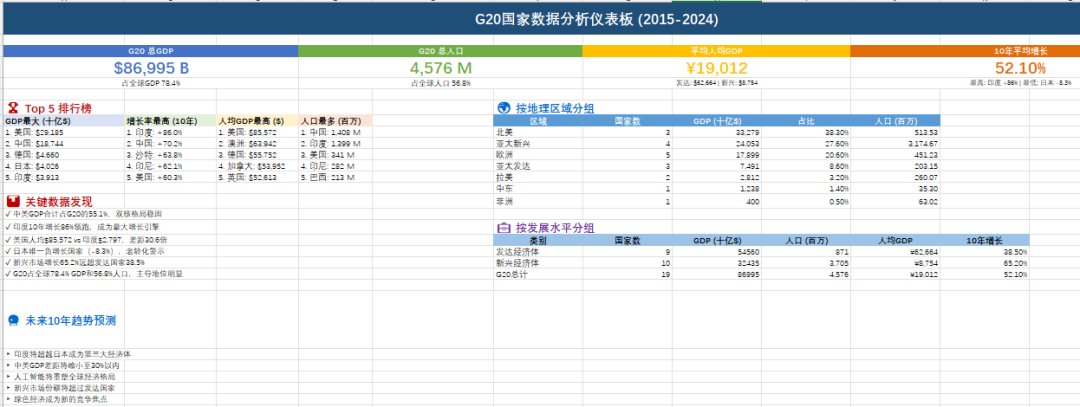Select the blue G20 总GDP header card
Viewport: 1080px width, 407px height.
(151, 51)
